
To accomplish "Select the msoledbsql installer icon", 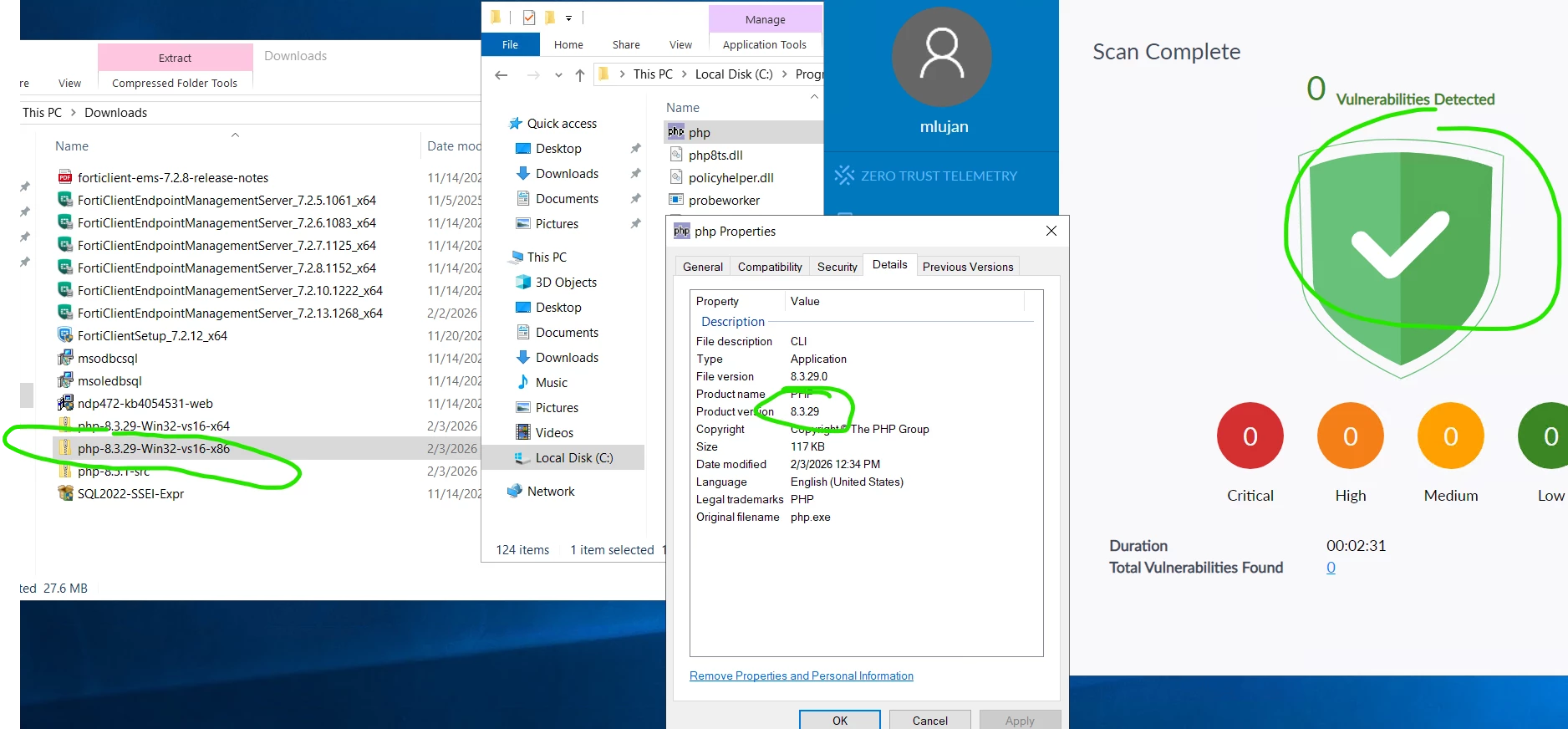I will click(x=64, y=380).
